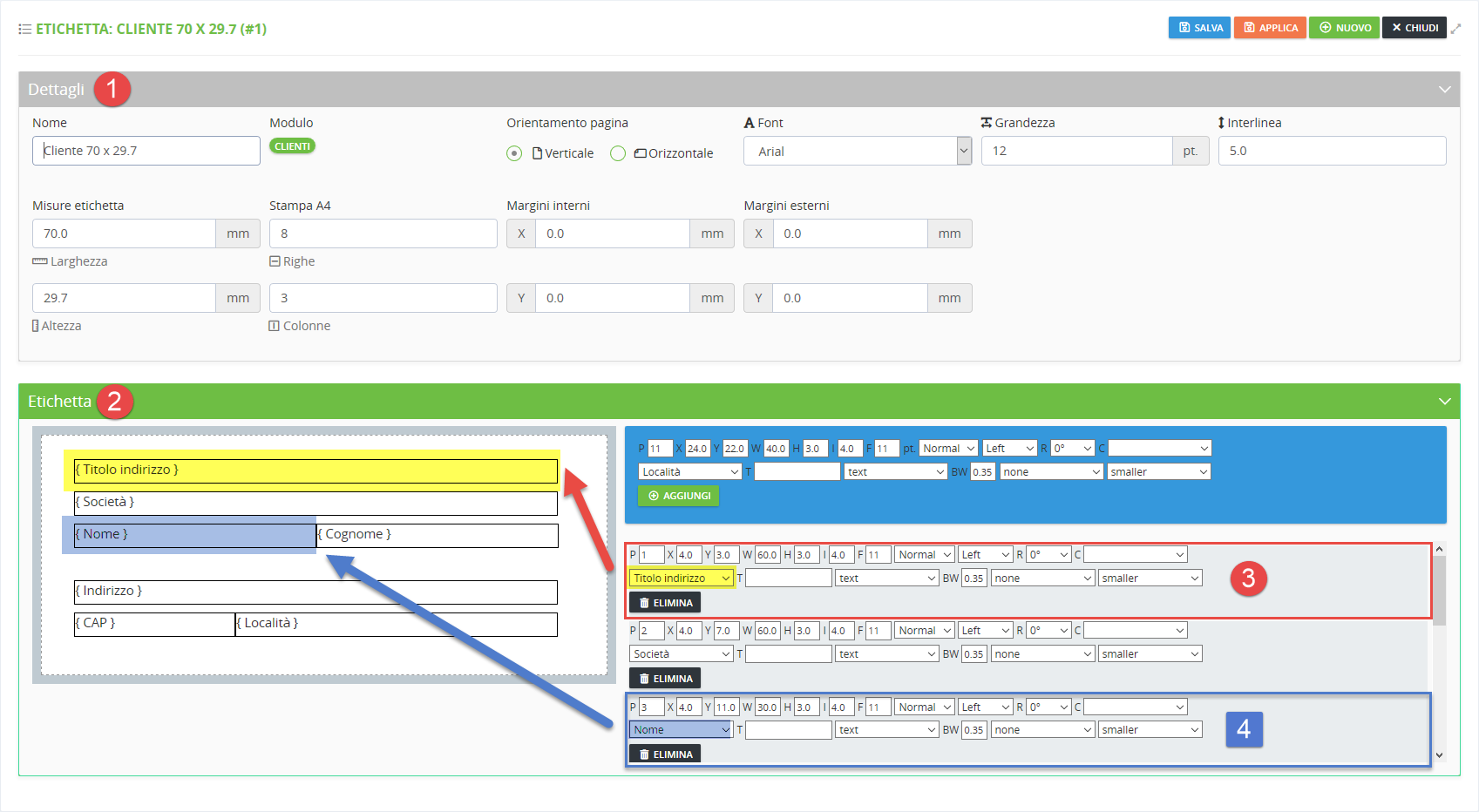Screen dimensions: 1479x812
Task: Select Orizzontale page orientation
Action: pos(618,153)
